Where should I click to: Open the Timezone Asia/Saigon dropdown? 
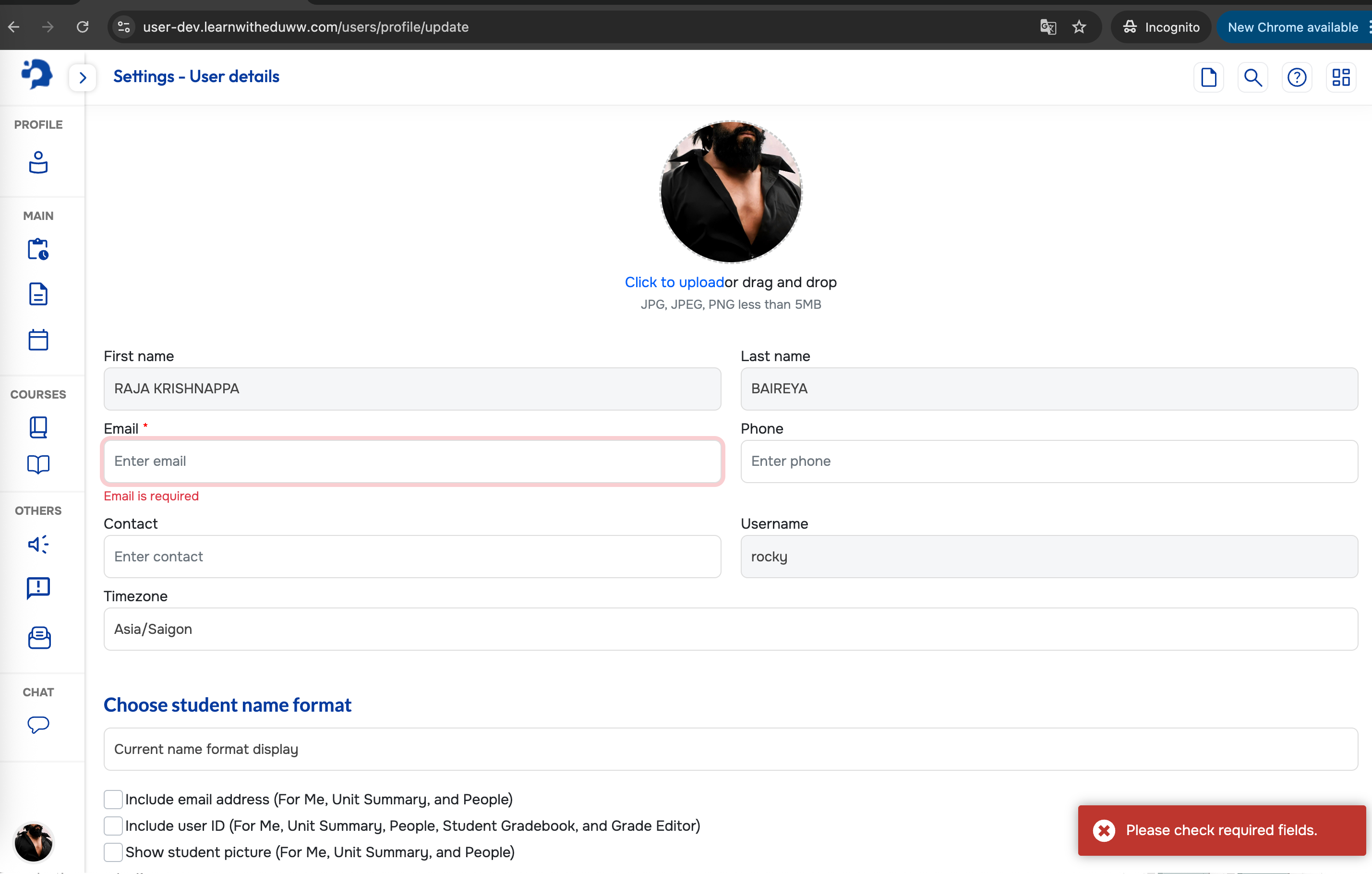[731, 629]
